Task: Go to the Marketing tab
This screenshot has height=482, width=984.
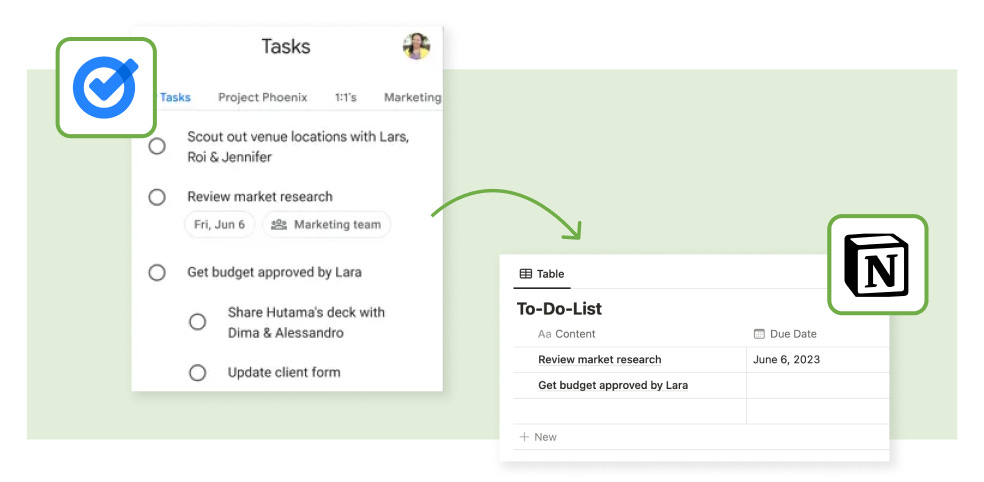Action: 412,97
